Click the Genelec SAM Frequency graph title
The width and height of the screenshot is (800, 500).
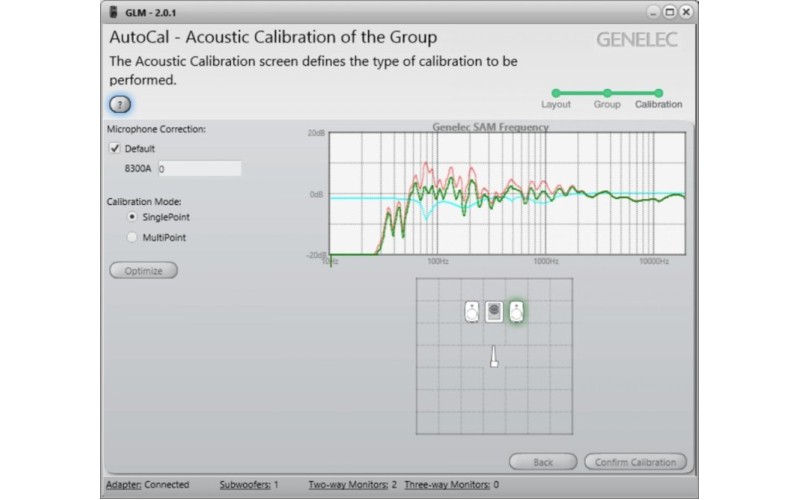(490, 127)
